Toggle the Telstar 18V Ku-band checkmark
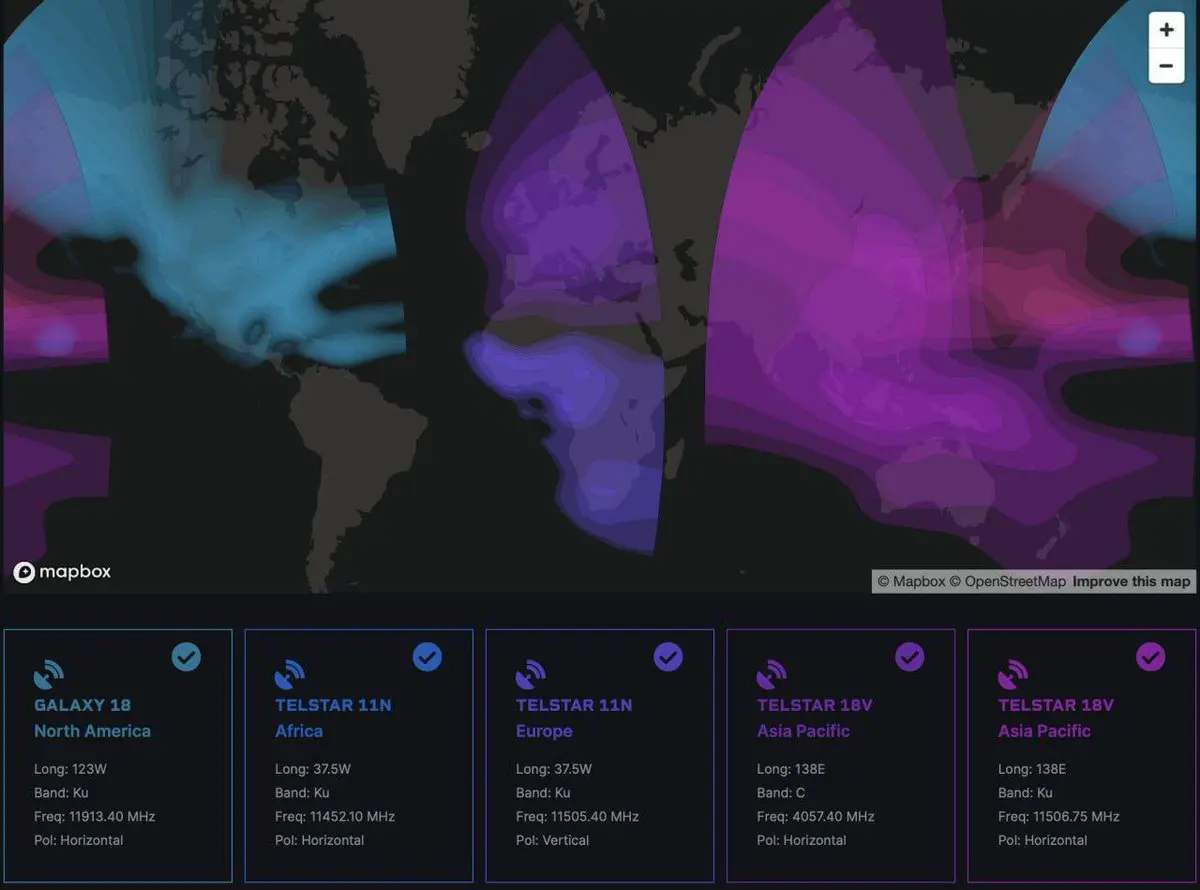Image resolution: width=1200 pixels, height=890 pixels. tap(1151, 657)
